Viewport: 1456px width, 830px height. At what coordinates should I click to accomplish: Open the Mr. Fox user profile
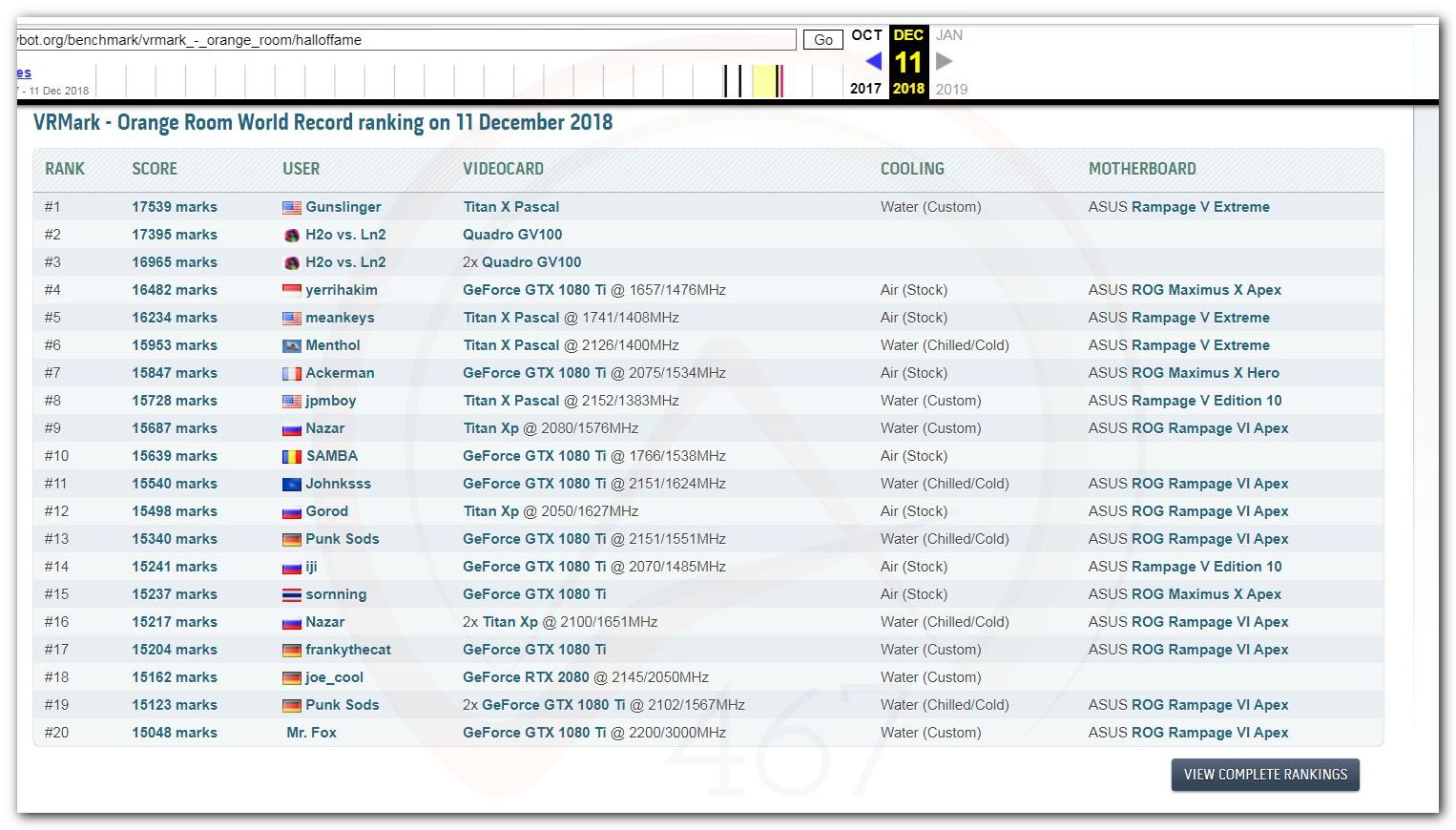coord(311,733)
